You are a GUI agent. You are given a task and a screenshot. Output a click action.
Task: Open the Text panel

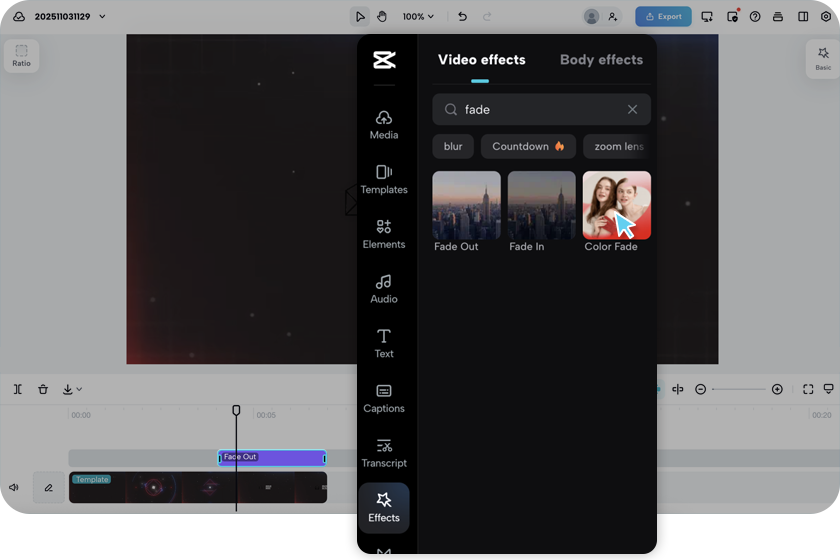point(384,344)
